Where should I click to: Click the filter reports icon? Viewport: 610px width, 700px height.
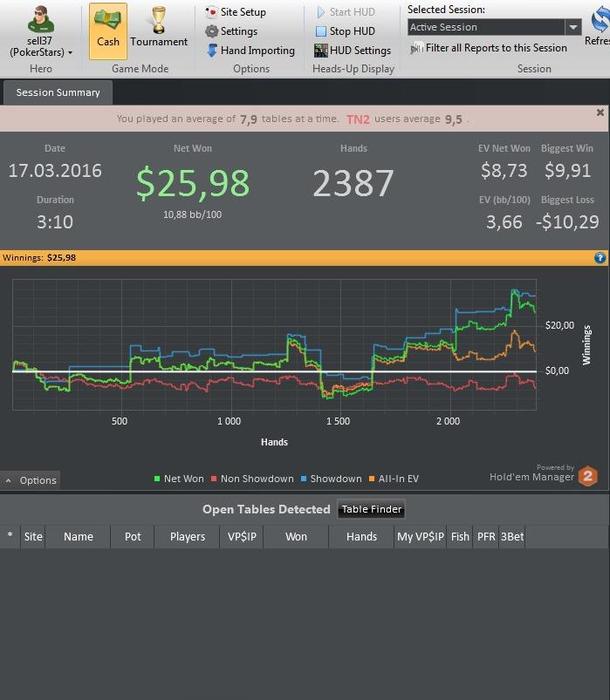417,48
